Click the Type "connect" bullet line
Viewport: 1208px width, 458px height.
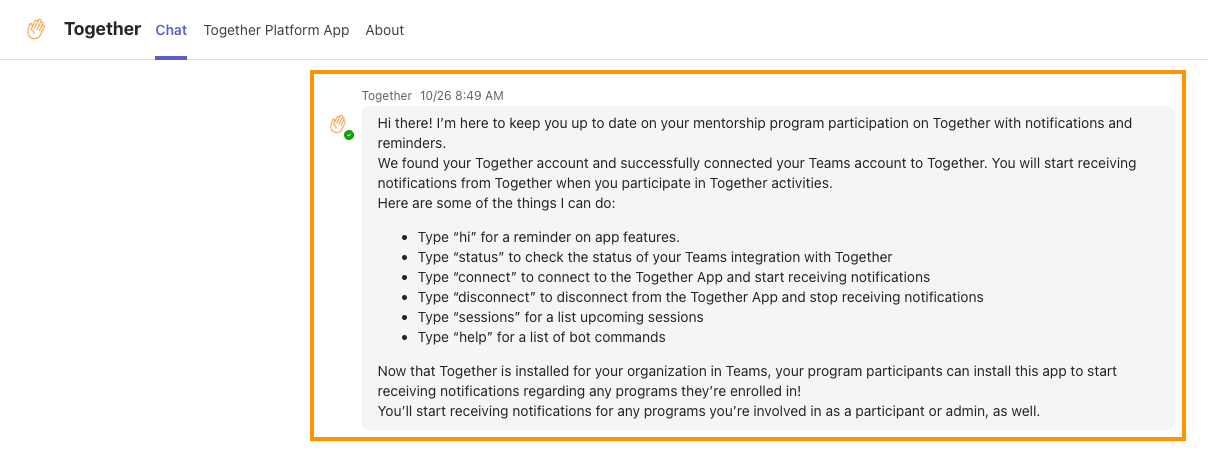pos(673,277)
